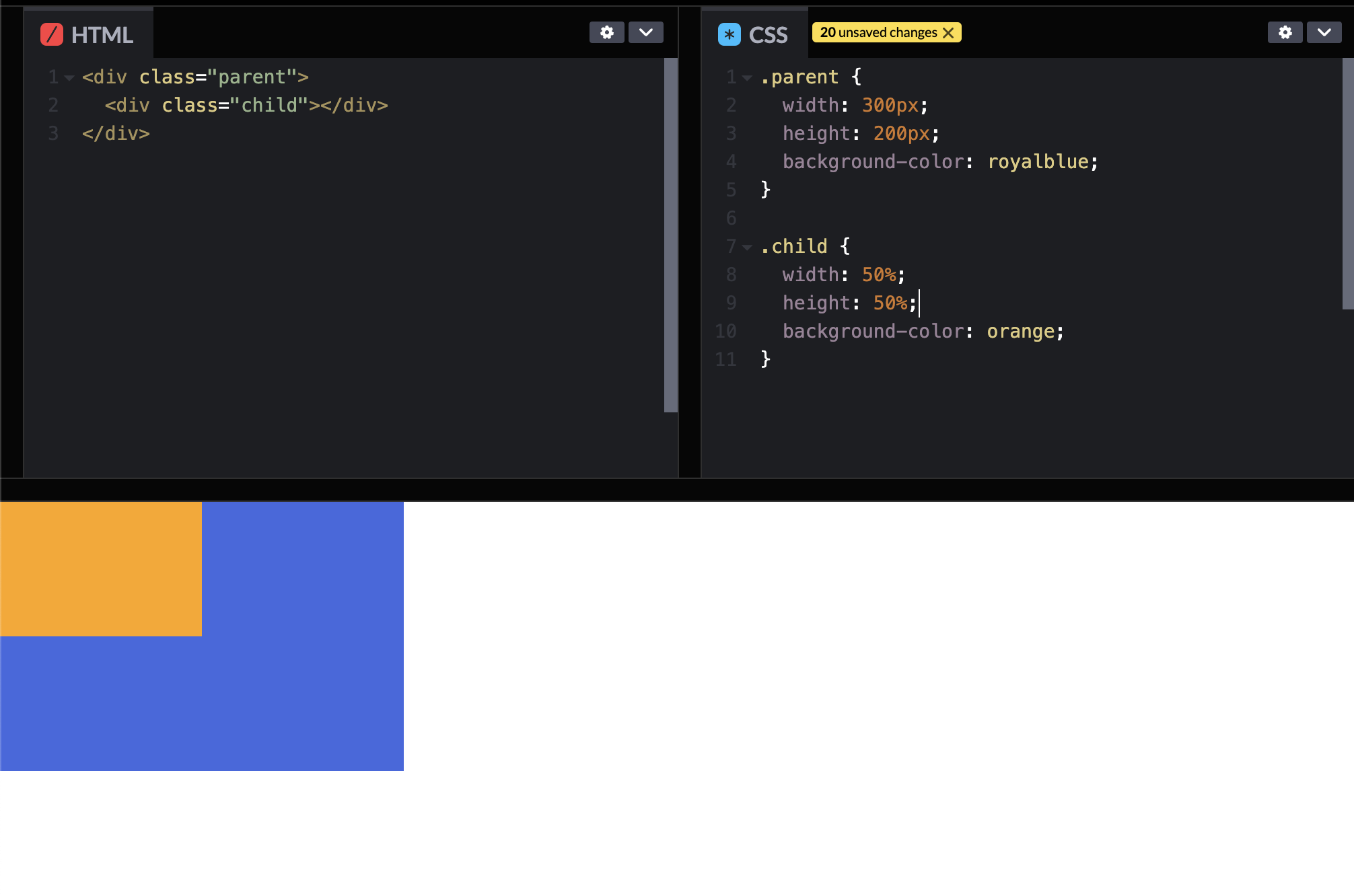Screen dimensions: 1354x896
Task: Click the 20 unsaved changes label
Action: click(878, 32)
